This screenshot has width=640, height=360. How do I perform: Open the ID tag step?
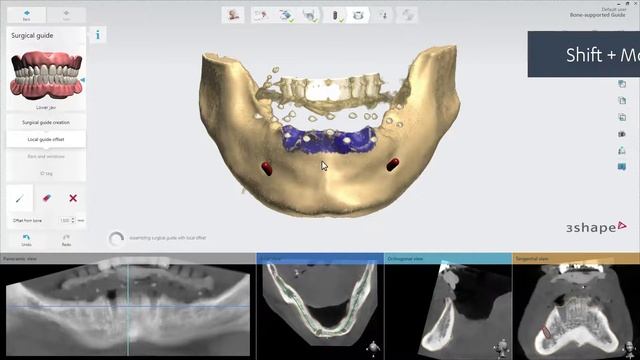(x=46, y=173)
